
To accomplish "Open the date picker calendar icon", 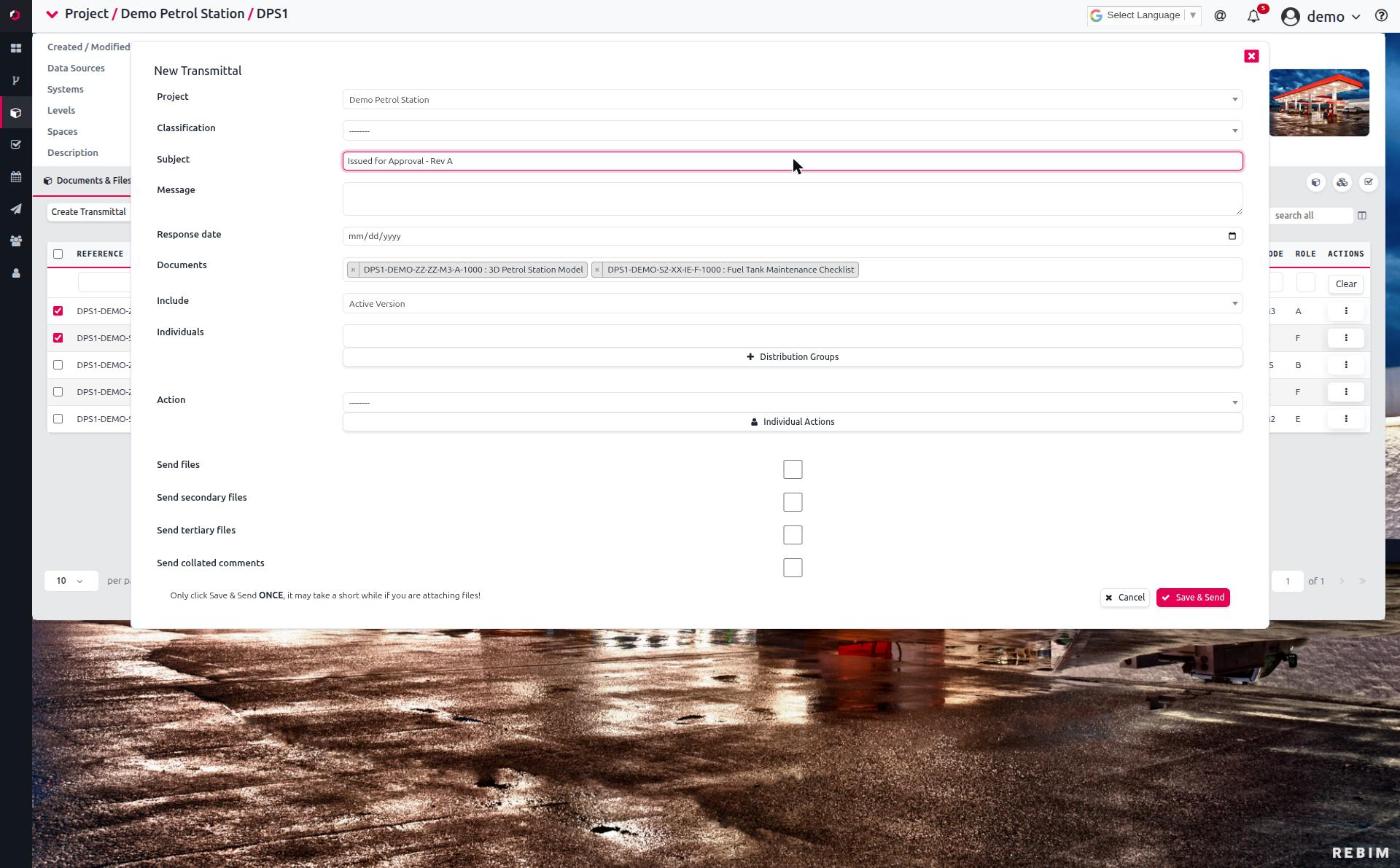I will pos(1232,236).
